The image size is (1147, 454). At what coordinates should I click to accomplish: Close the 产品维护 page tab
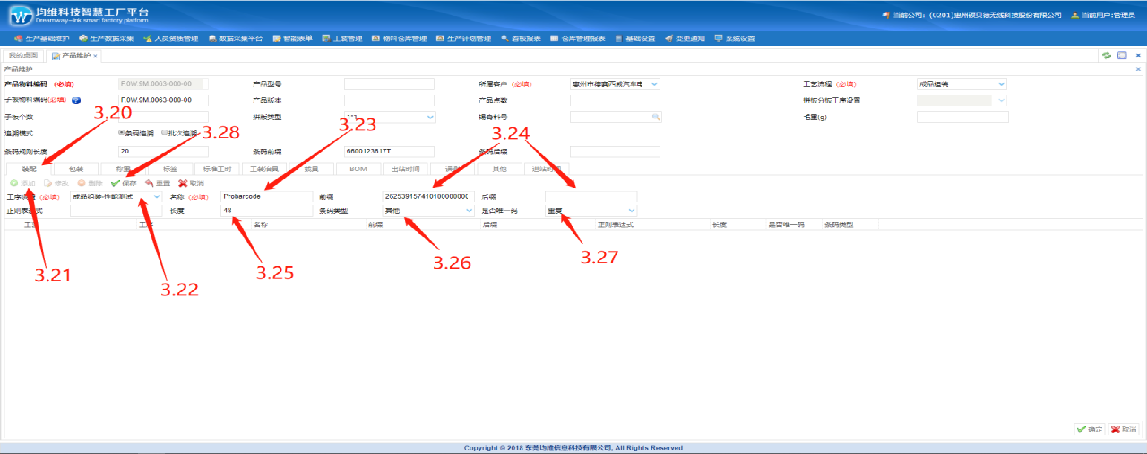(x=95, y=56)
